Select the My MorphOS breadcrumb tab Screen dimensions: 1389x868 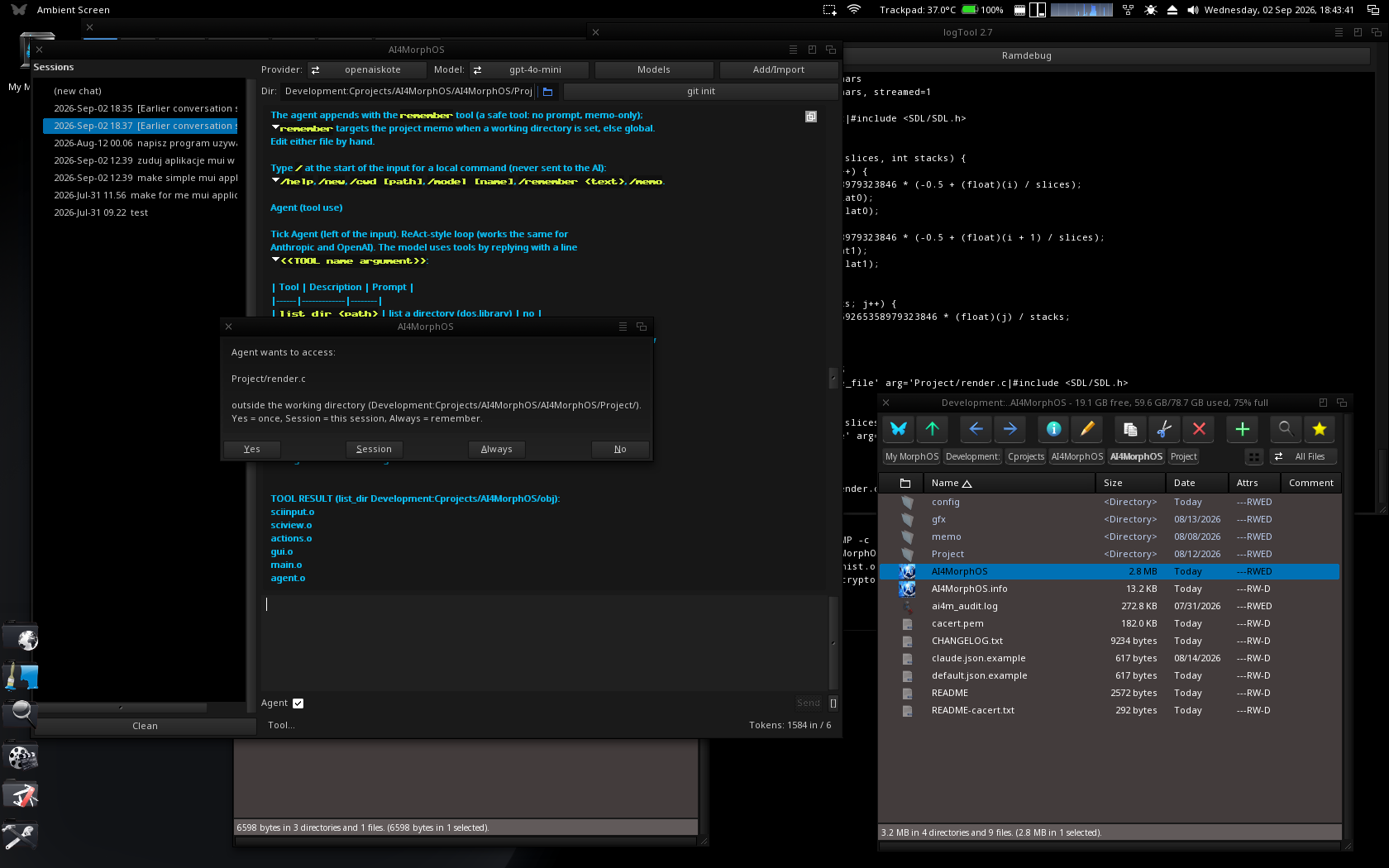912,456
